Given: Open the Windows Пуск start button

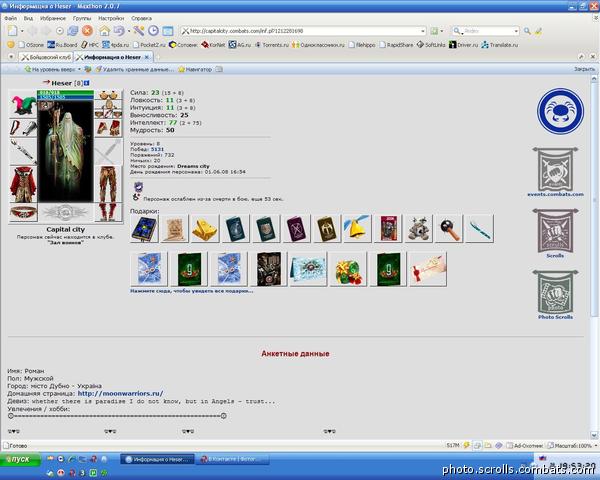Looking at the screenshot, I should click(x=20, y=459).
